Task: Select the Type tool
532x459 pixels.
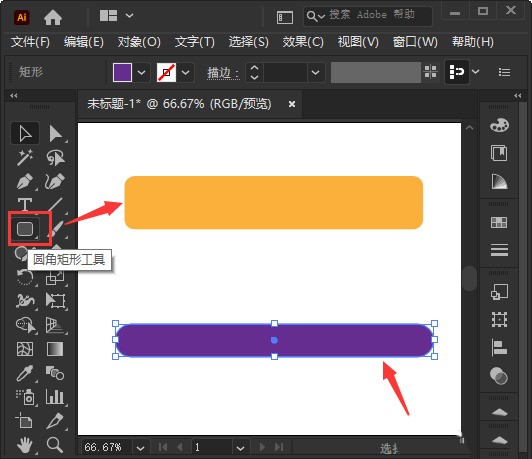Action: coord(25,204)
